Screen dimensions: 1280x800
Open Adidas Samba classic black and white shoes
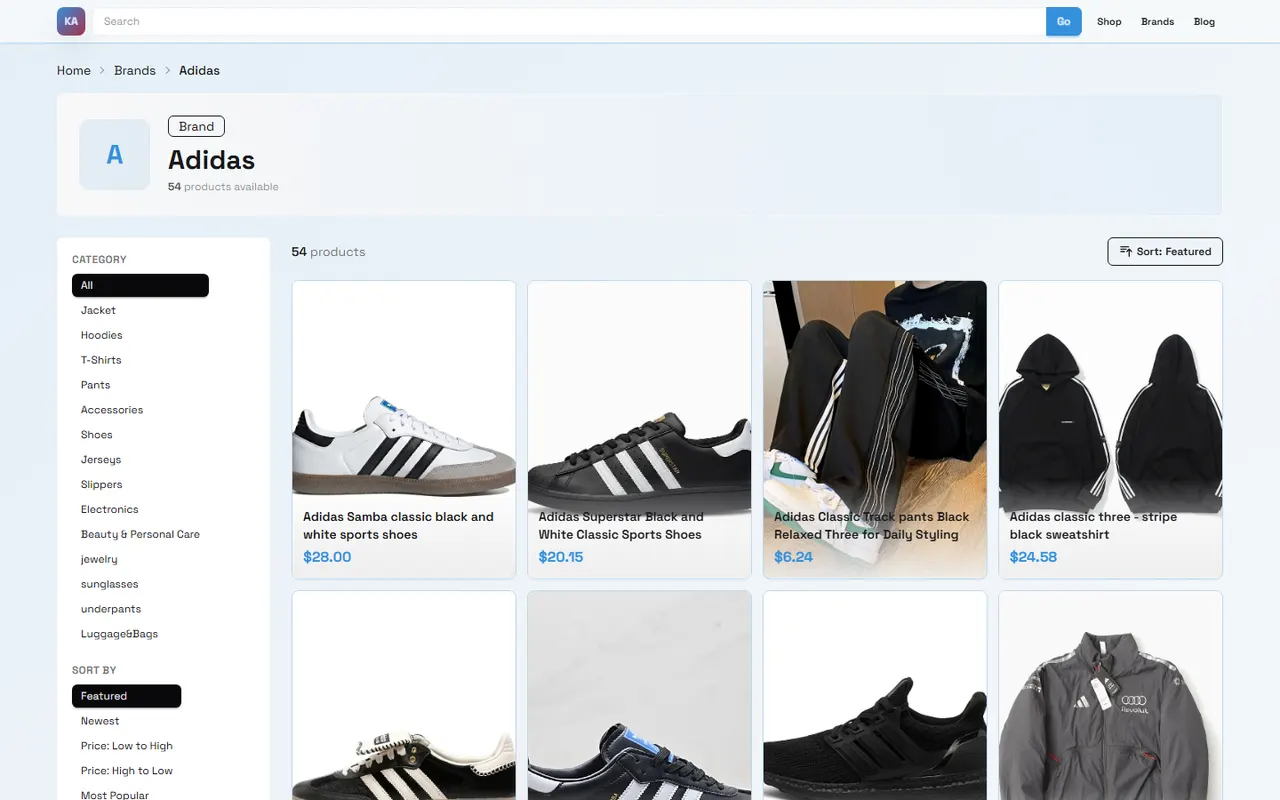pos(404,429)
